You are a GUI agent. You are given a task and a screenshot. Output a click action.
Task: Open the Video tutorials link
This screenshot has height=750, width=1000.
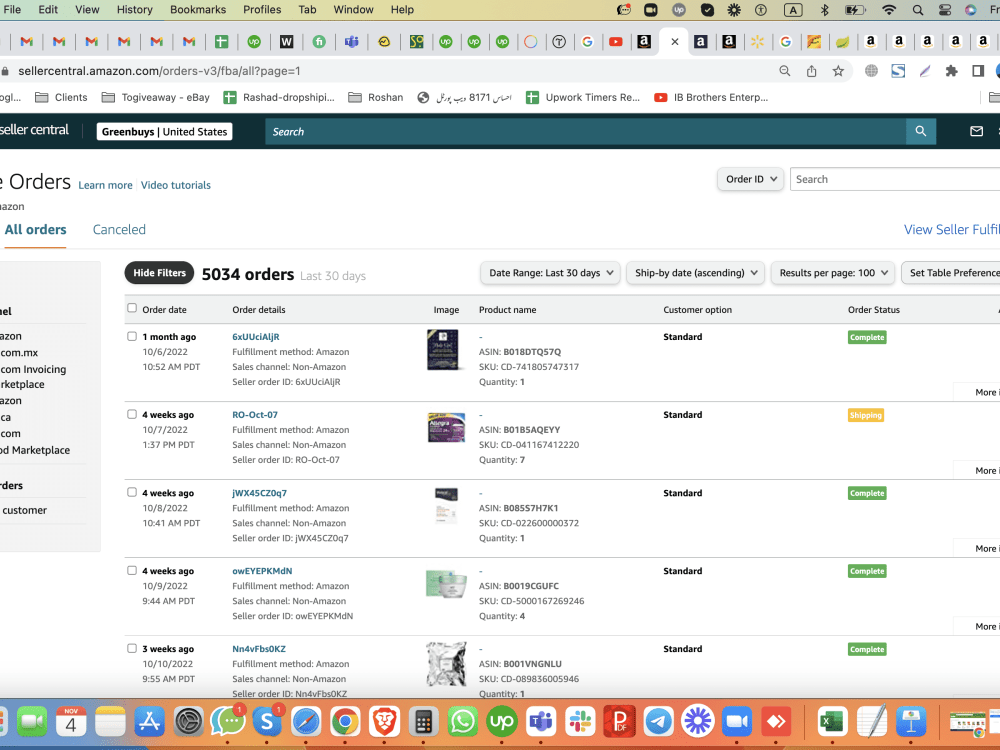click(175, 185)
